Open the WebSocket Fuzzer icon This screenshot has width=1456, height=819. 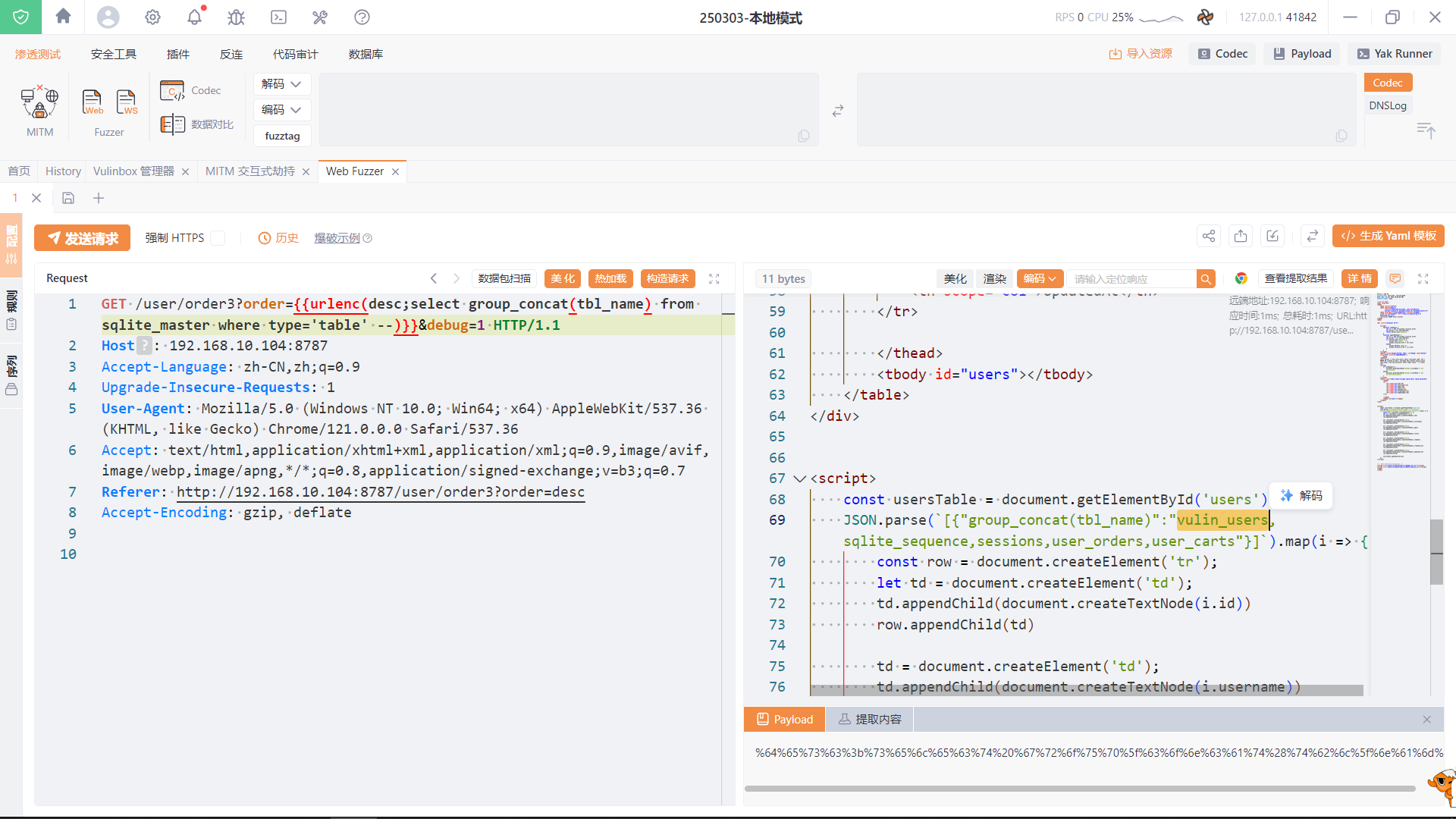coord(127,102)
